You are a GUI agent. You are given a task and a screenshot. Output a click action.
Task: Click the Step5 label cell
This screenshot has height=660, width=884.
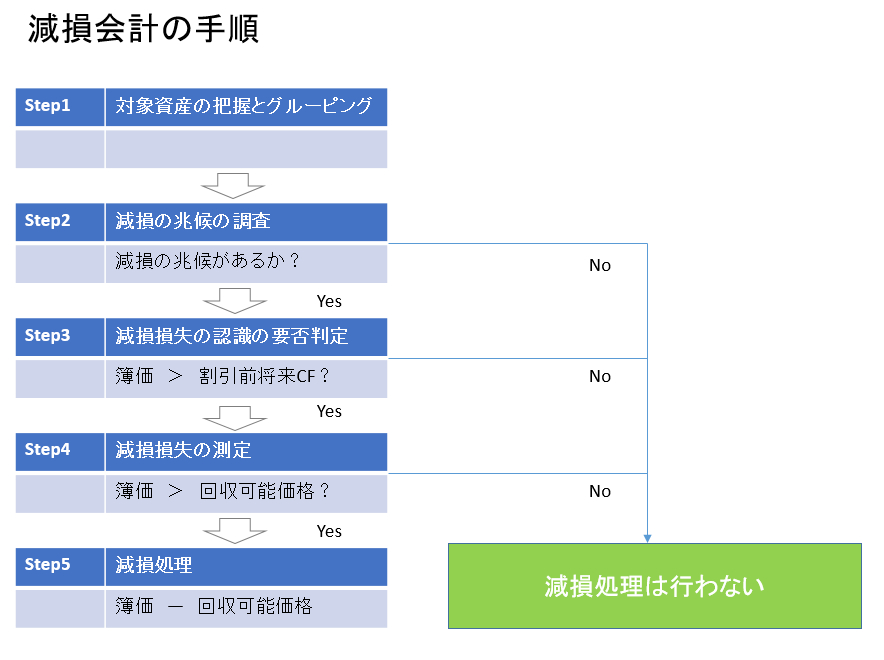pos(60,567)
